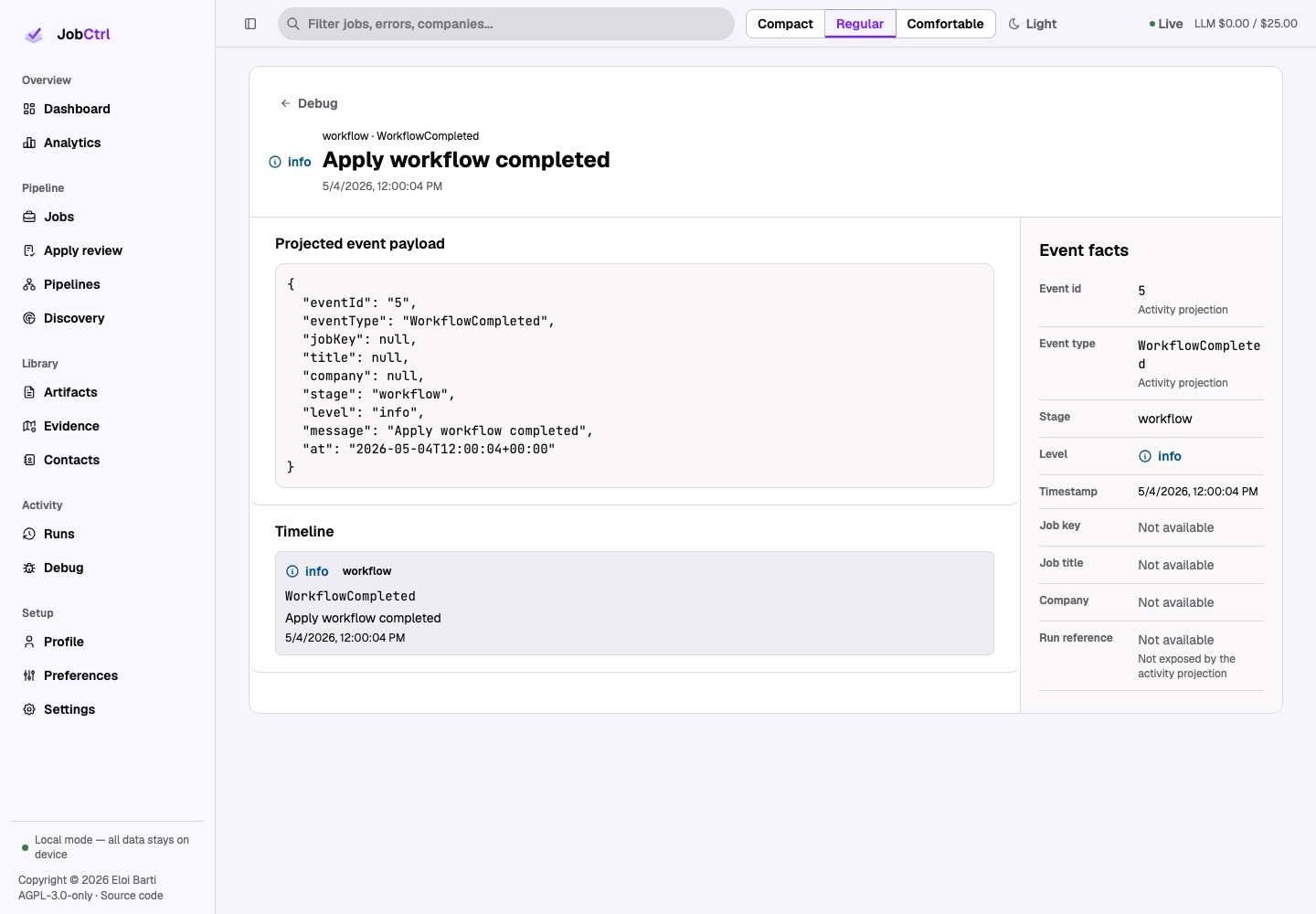Click the workflow · WorkflowCompleted breadcrumb text

pyautogui.click(x=400, y=136)
